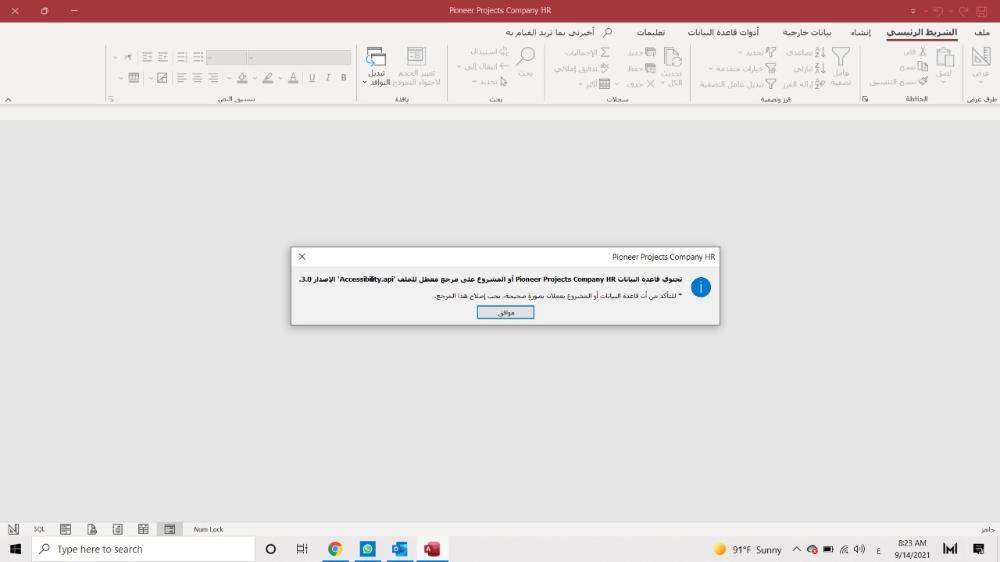This screenshot has height=562, width=1000.
Task: Click the Toggle Filter icon
Action: point(771,84)
